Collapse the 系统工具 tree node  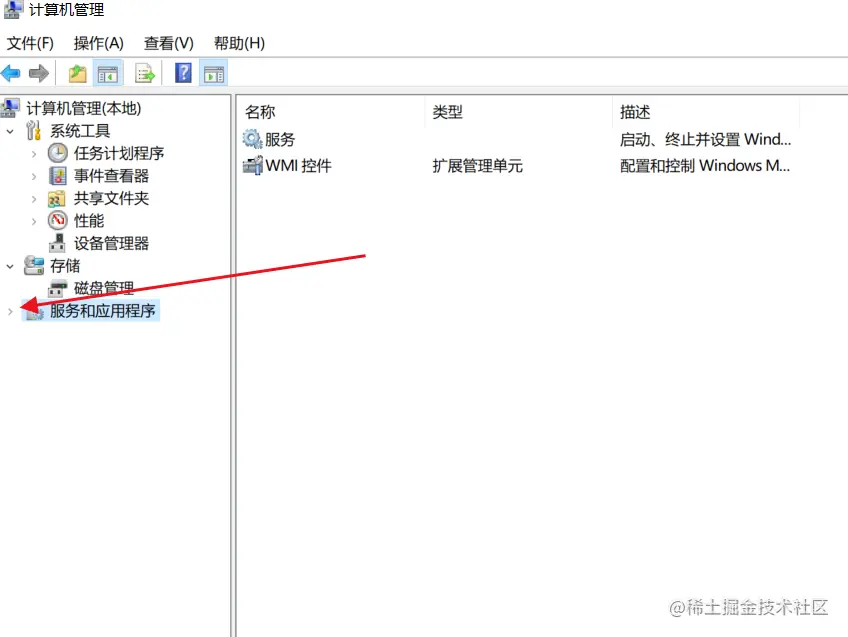(x=10, y=131)
